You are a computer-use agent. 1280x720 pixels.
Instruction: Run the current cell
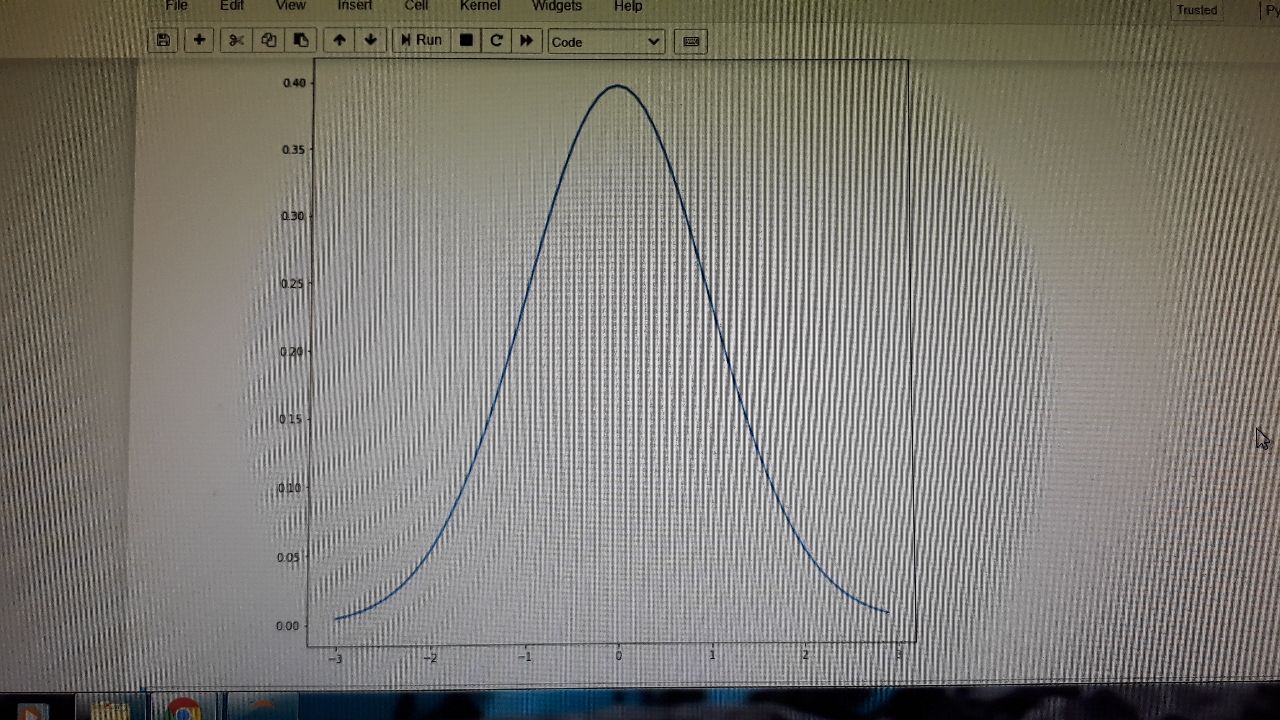pyautogui.click(x=421, y=41)
